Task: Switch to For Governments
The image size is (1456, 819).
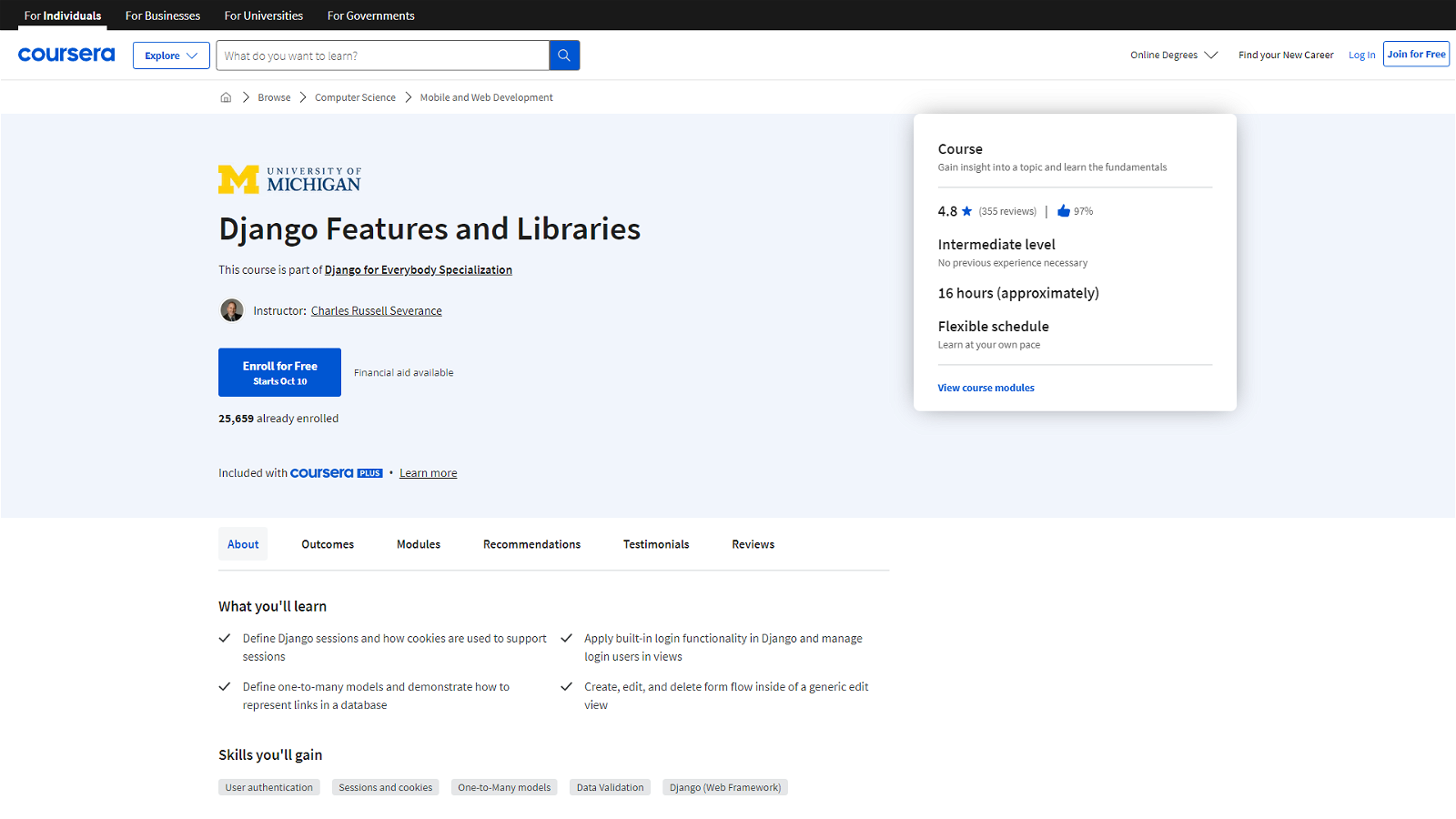Action: [x=370, y=15]
